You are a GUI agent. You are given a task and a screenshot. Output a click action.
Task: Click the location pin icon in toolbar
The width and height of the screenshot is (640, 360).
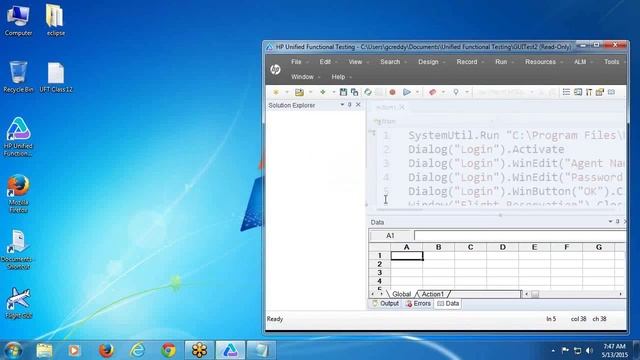[x=456, y=92]
